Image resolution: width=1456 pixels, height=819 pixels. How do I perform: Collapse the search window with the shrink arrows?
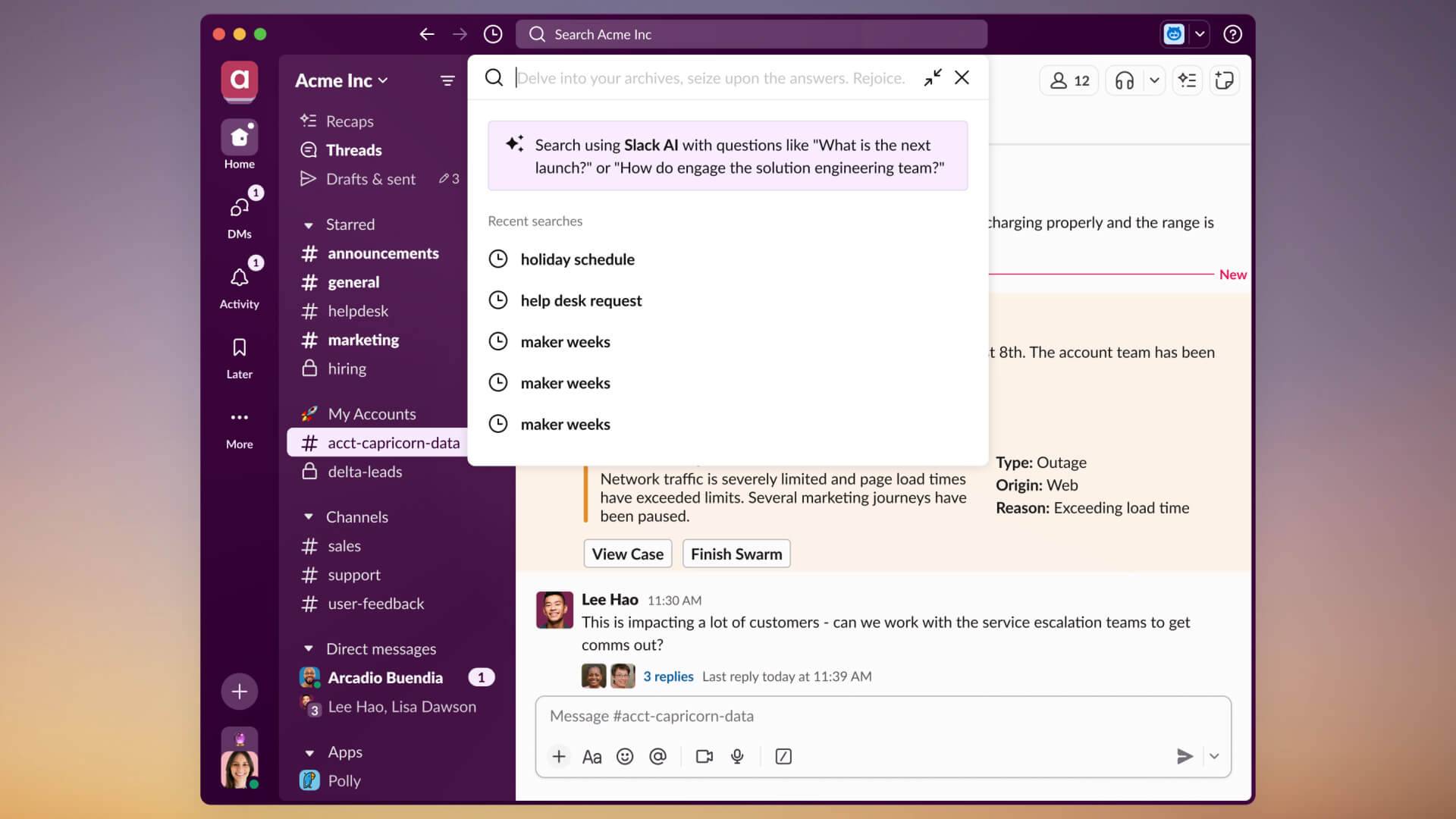pos(932,77)
